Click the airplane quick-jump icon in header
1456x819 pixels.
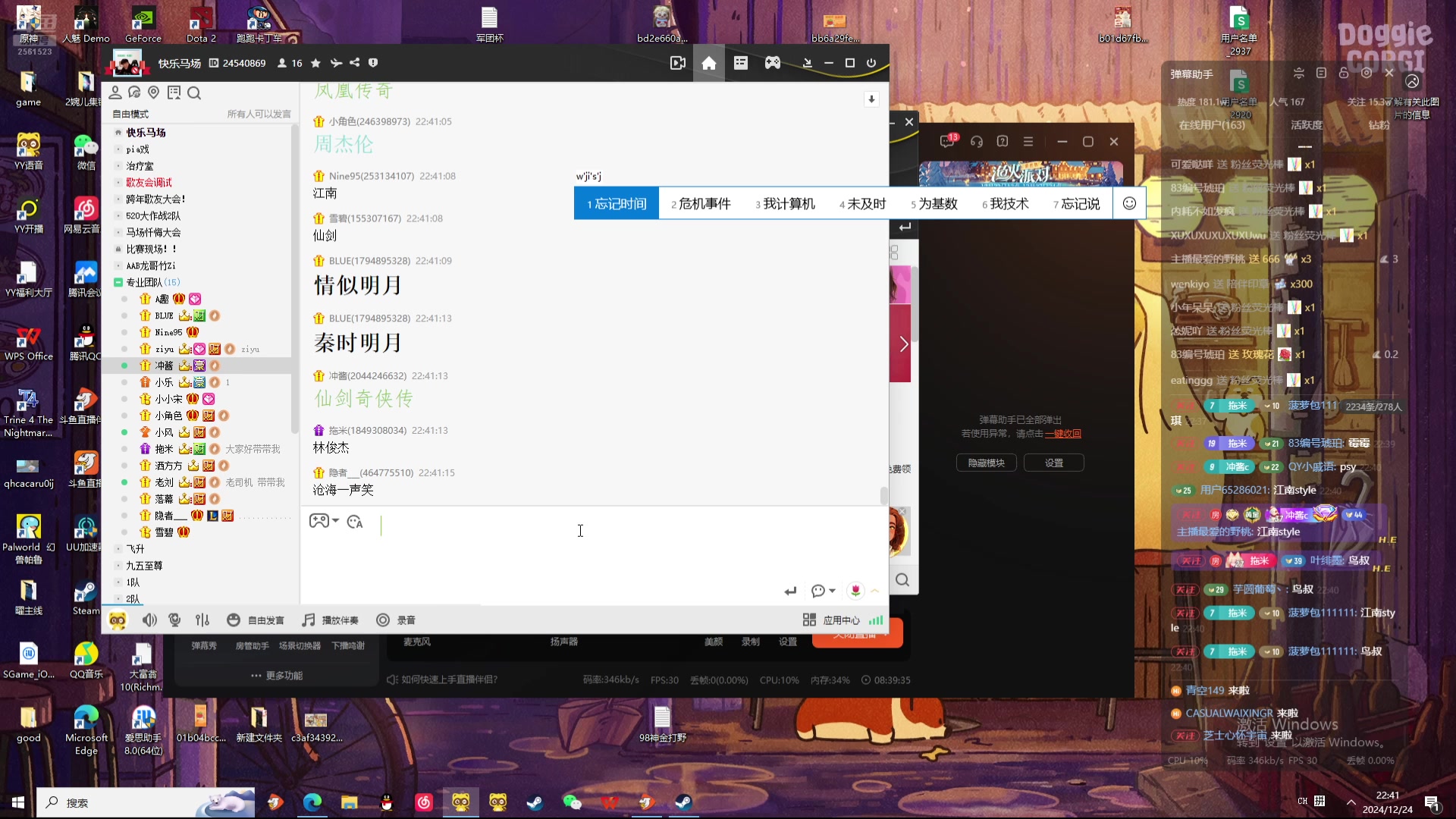(336, 63)
